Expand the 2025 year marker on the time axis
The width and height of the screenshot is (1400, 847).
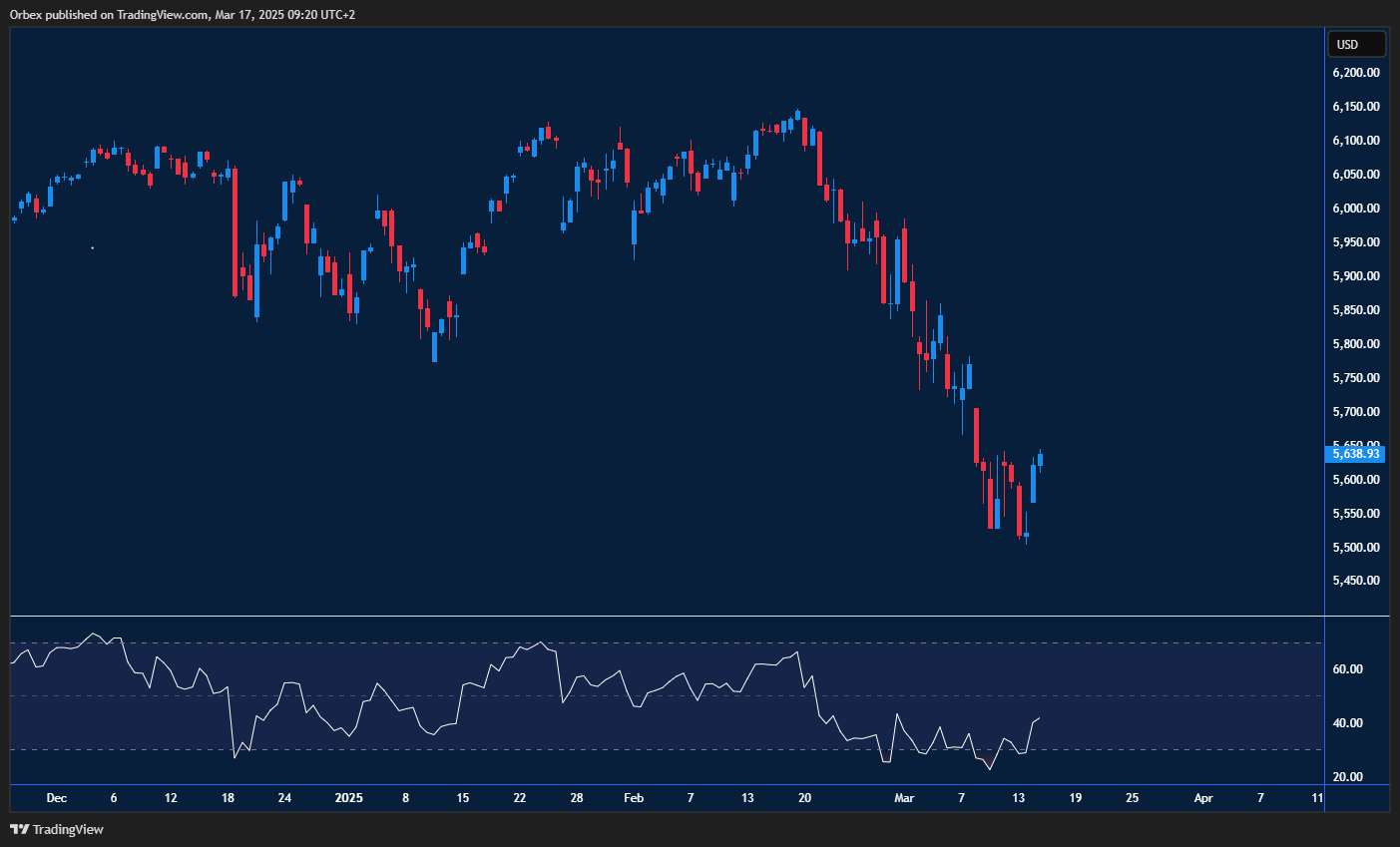(348, 798)
